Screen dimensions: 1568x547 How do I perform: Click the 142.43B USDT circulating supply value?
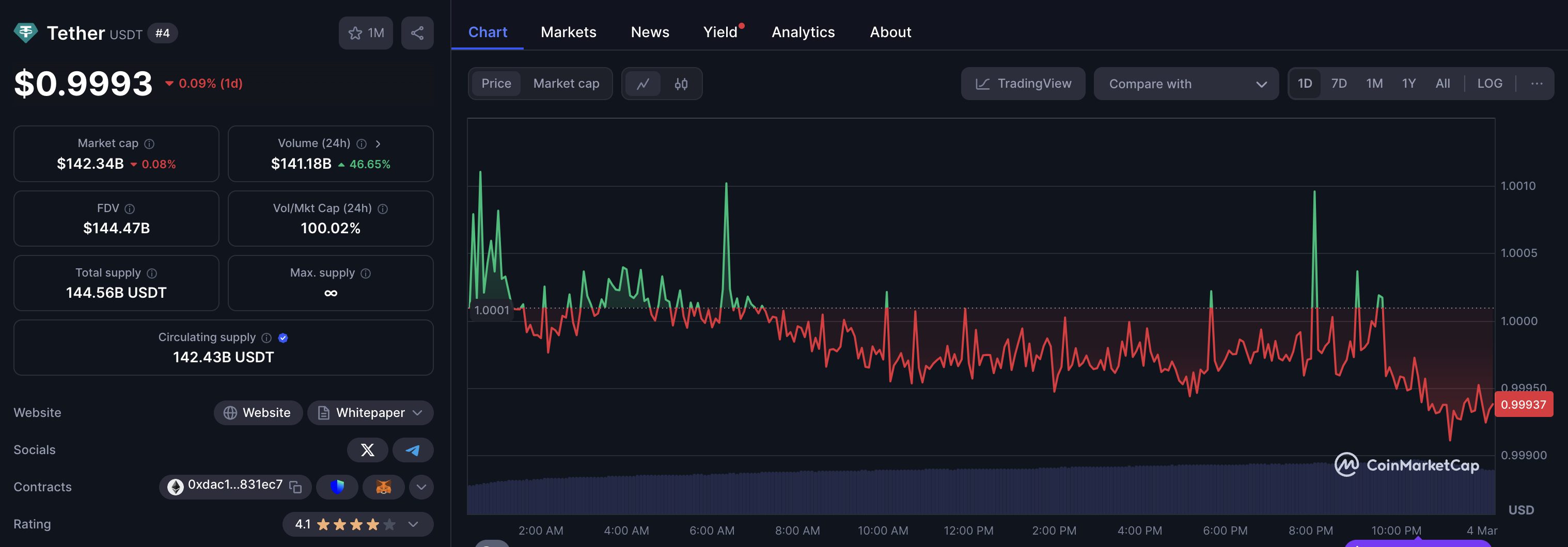[x=224, y=357]
